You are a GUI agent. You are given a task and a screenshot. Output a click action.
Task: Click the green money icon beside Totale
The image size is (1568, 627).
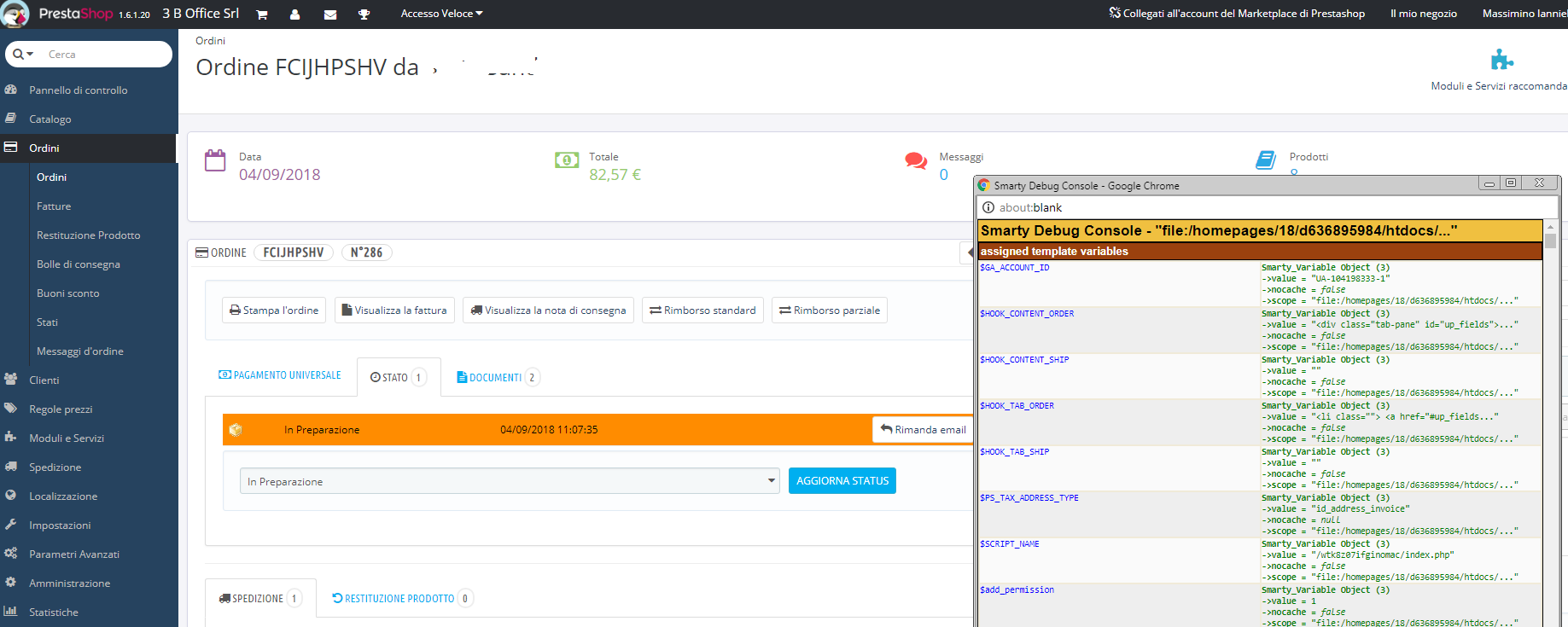567,160
